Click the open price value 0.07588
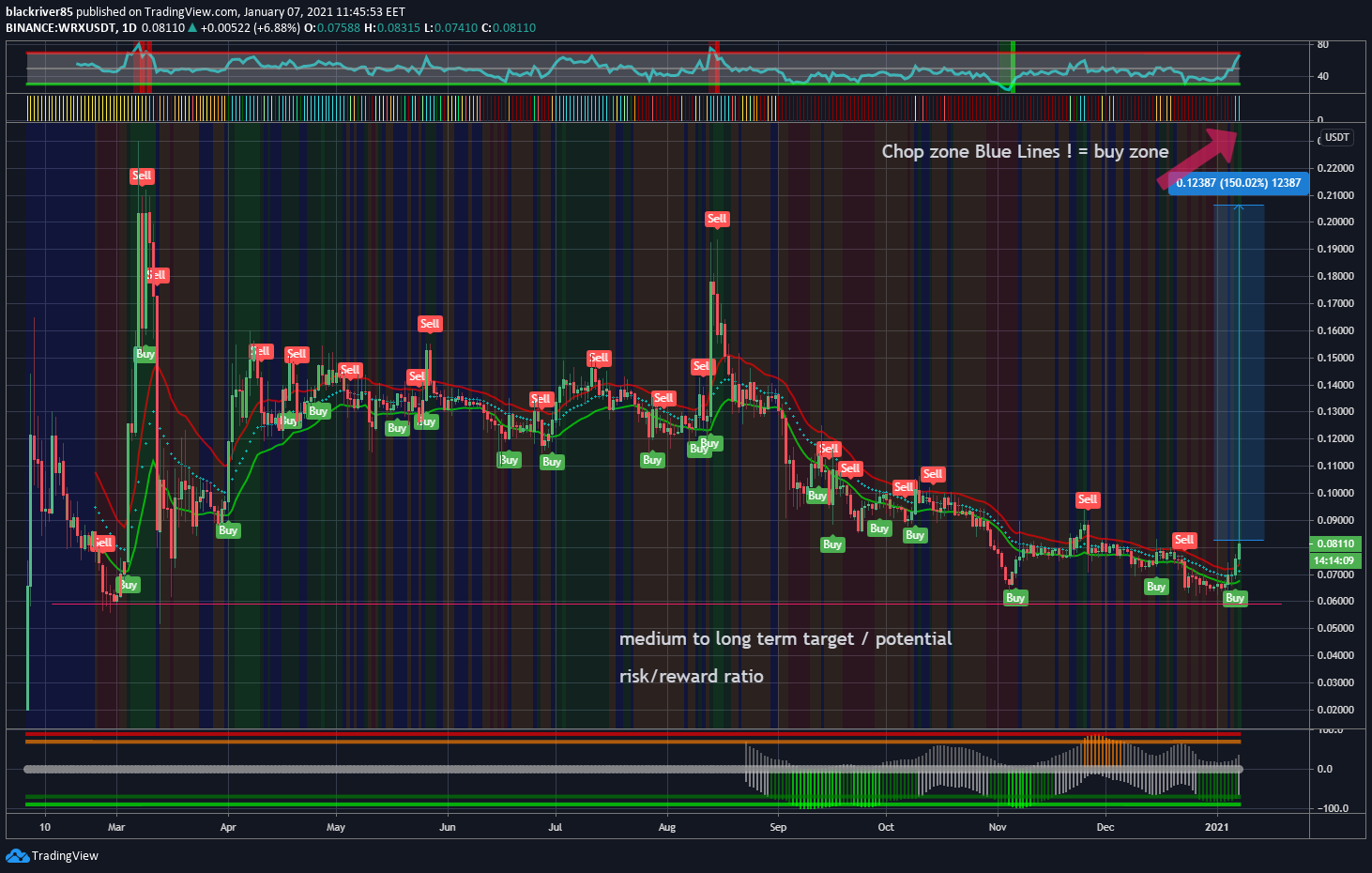This screenshot has height=873, width=1372. pos(339,28)
